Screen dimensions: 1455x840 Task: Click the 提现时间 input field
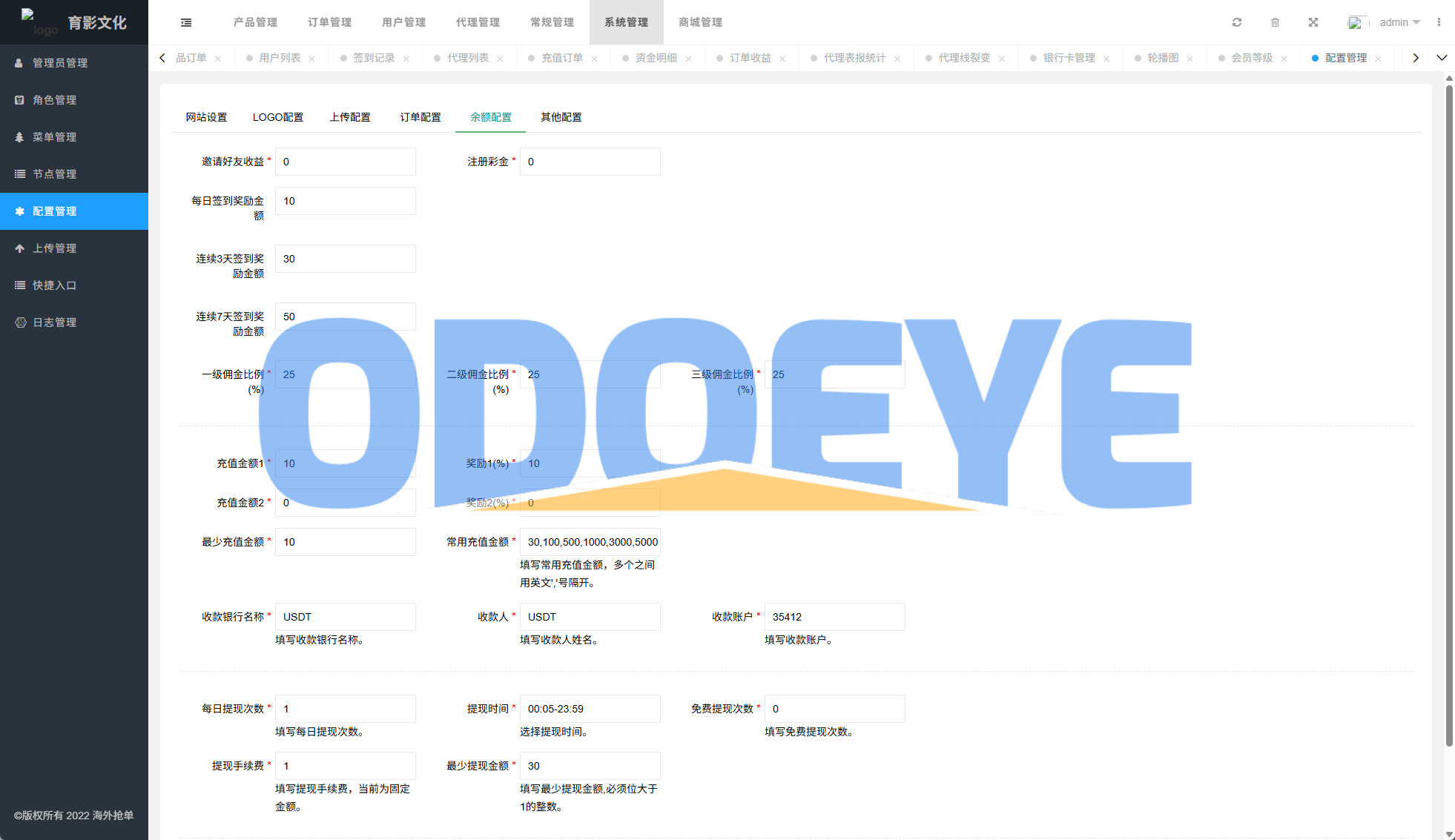(x=590, y=709)
